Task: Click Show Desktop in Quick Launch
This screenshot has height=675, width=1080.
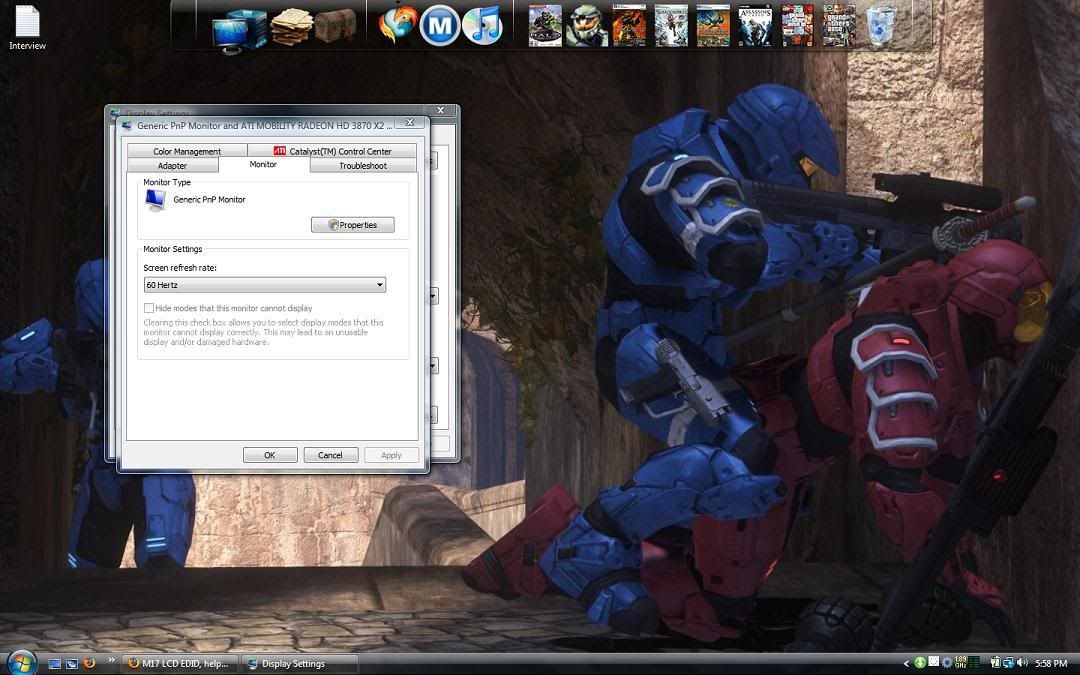Action: pyautogui.click(x=54, y=664)
